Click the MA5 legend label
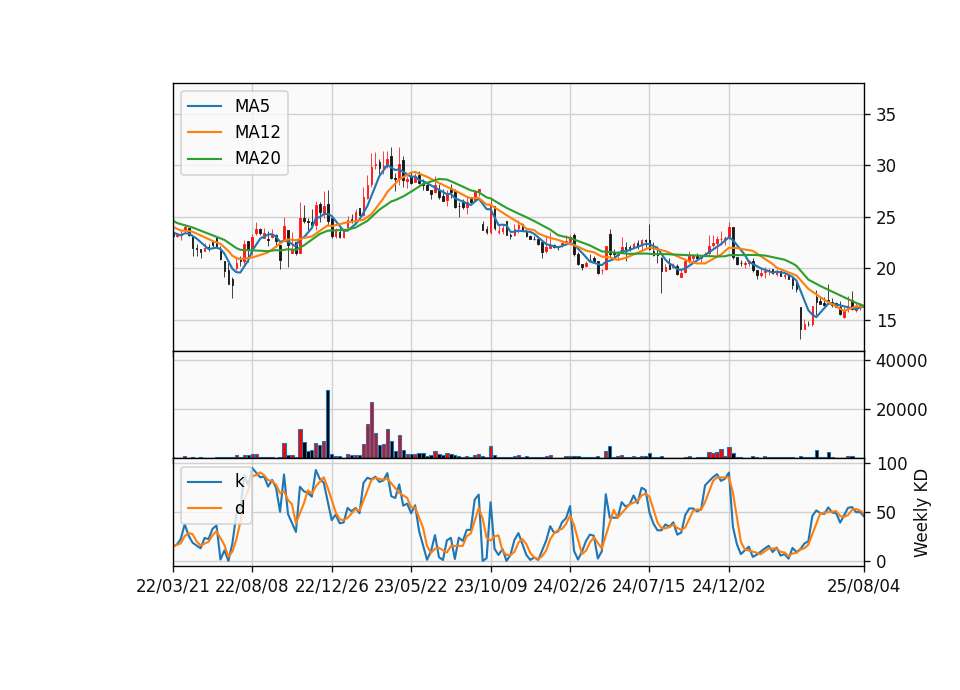960x690 pixels. click(x=252, y=106)
